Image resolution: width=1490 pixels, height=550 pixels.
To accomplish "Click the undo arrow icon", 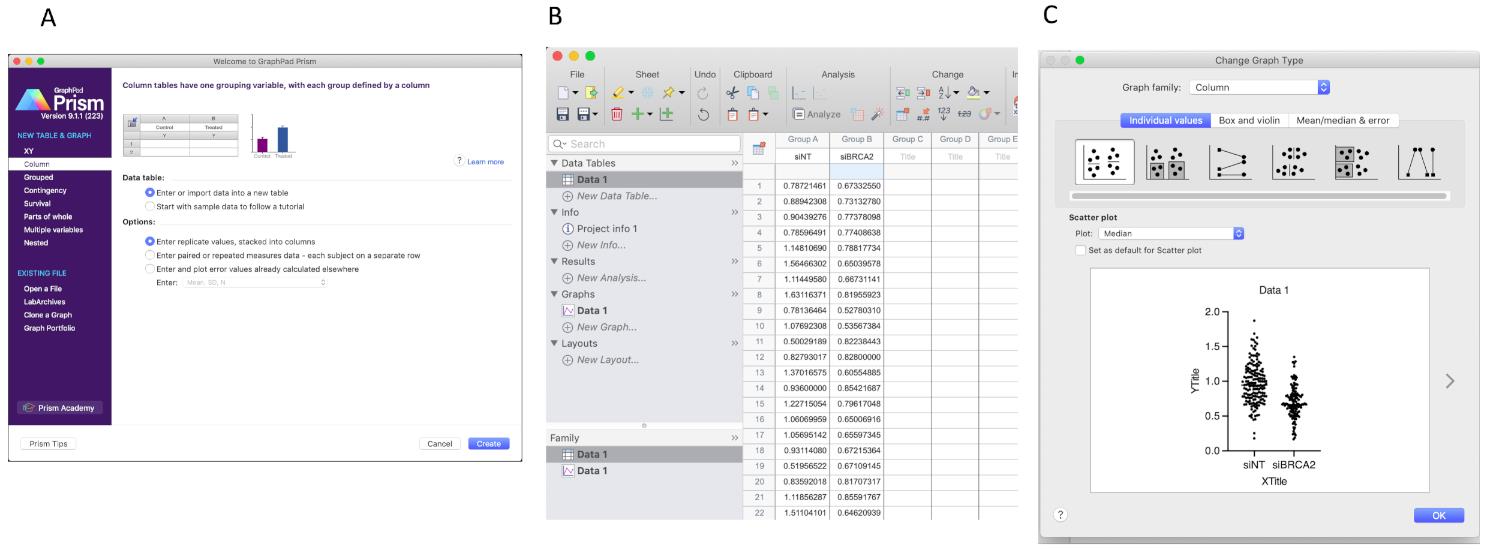I will (x=703, y=114).
